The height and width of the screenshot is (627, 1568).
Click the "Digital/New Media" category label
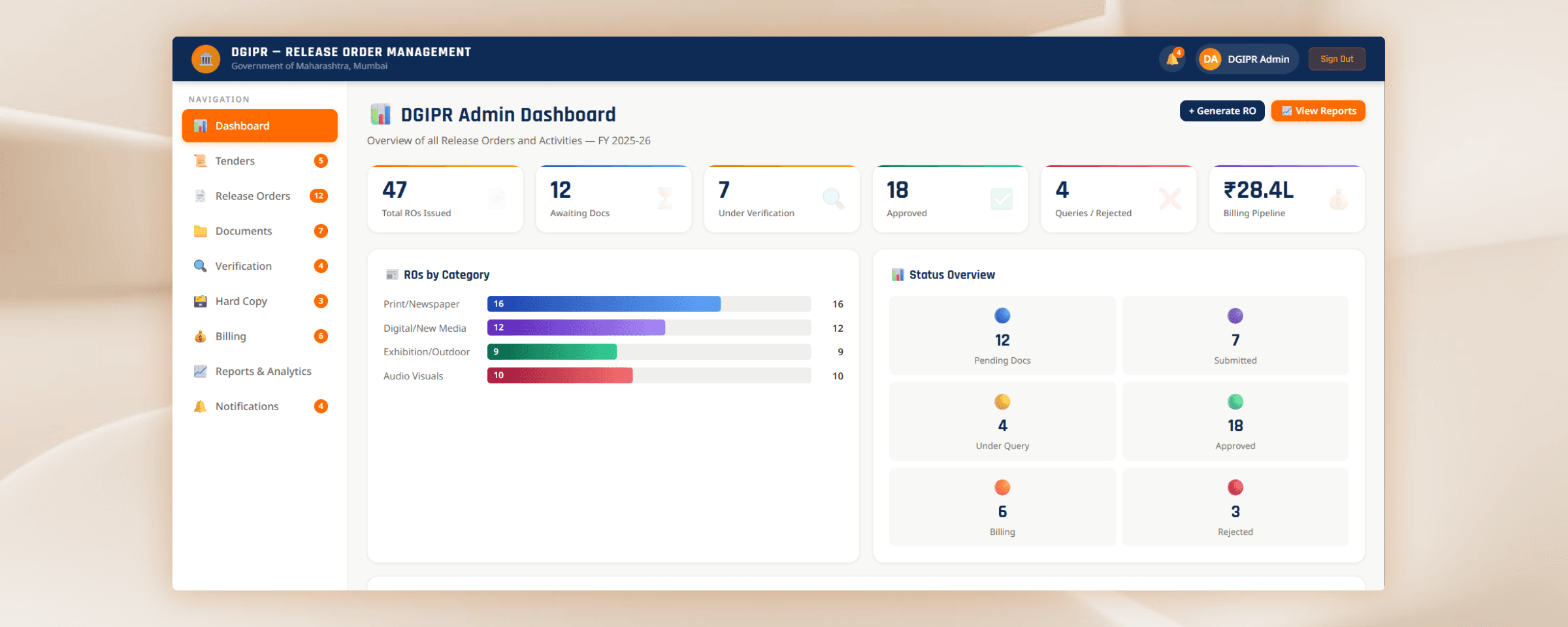click(x=425, y=329)
